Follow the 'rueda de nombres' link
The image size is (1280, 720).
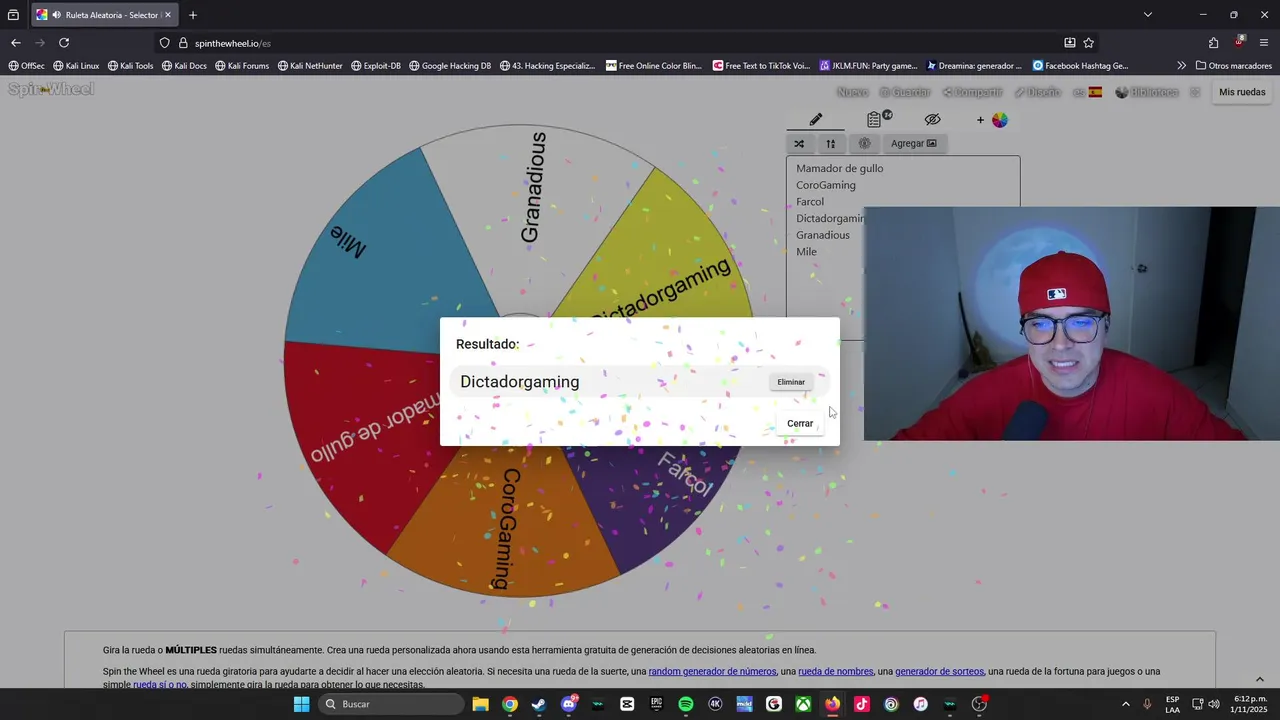point(836,671)
